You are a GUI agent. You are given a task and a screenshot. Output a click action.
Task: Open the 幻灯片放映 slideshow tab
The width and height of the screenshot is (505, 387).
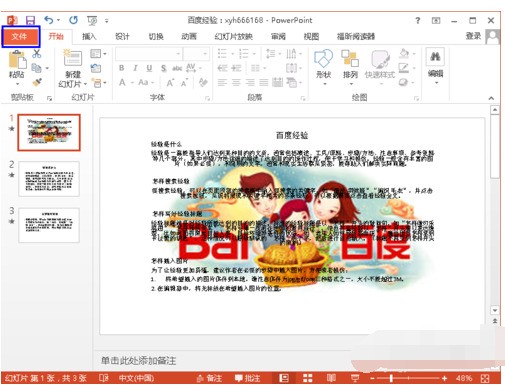point(233,36)
